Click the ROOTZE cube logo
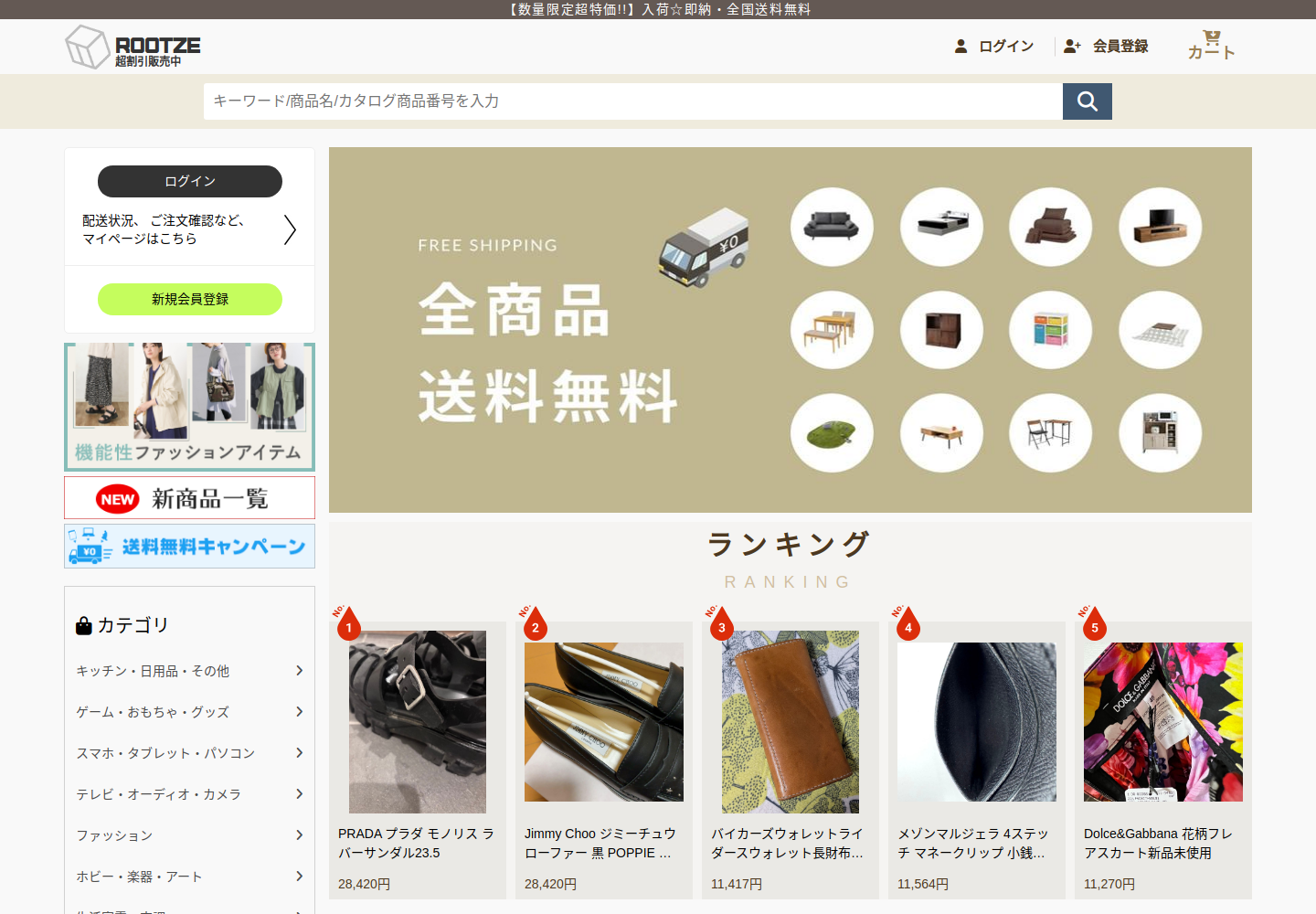 tap(133, 47)
